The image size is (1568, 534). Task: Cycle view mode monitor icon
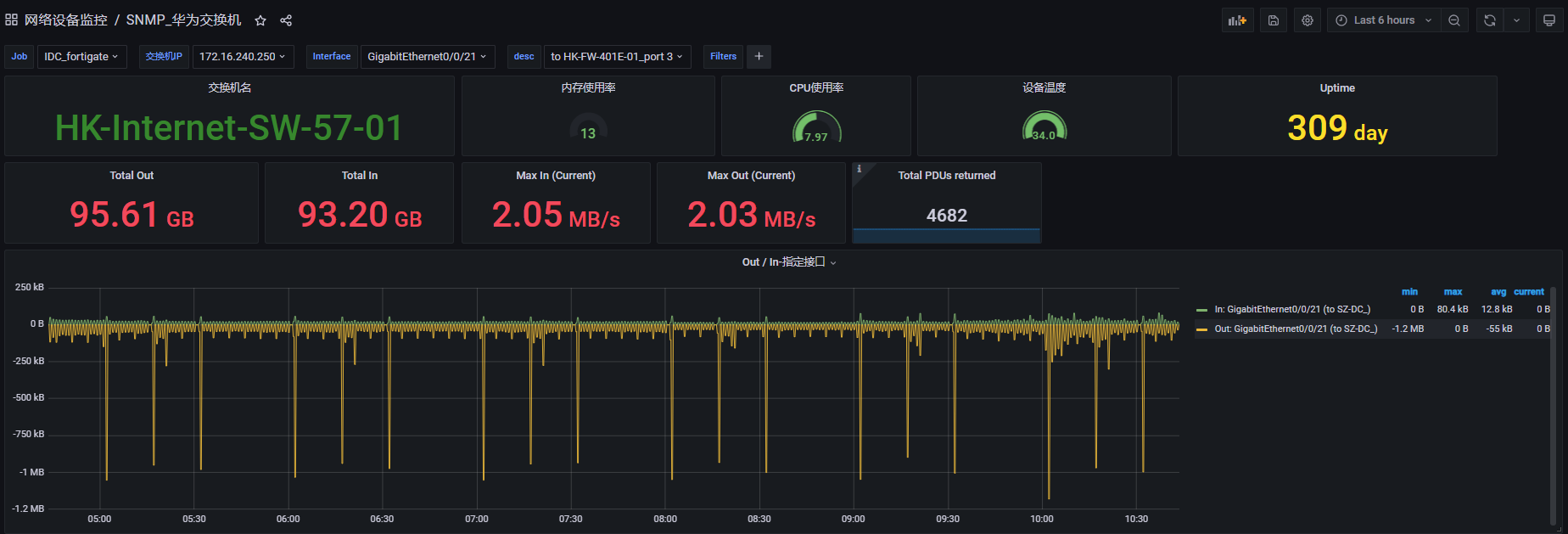(1549, 20)
